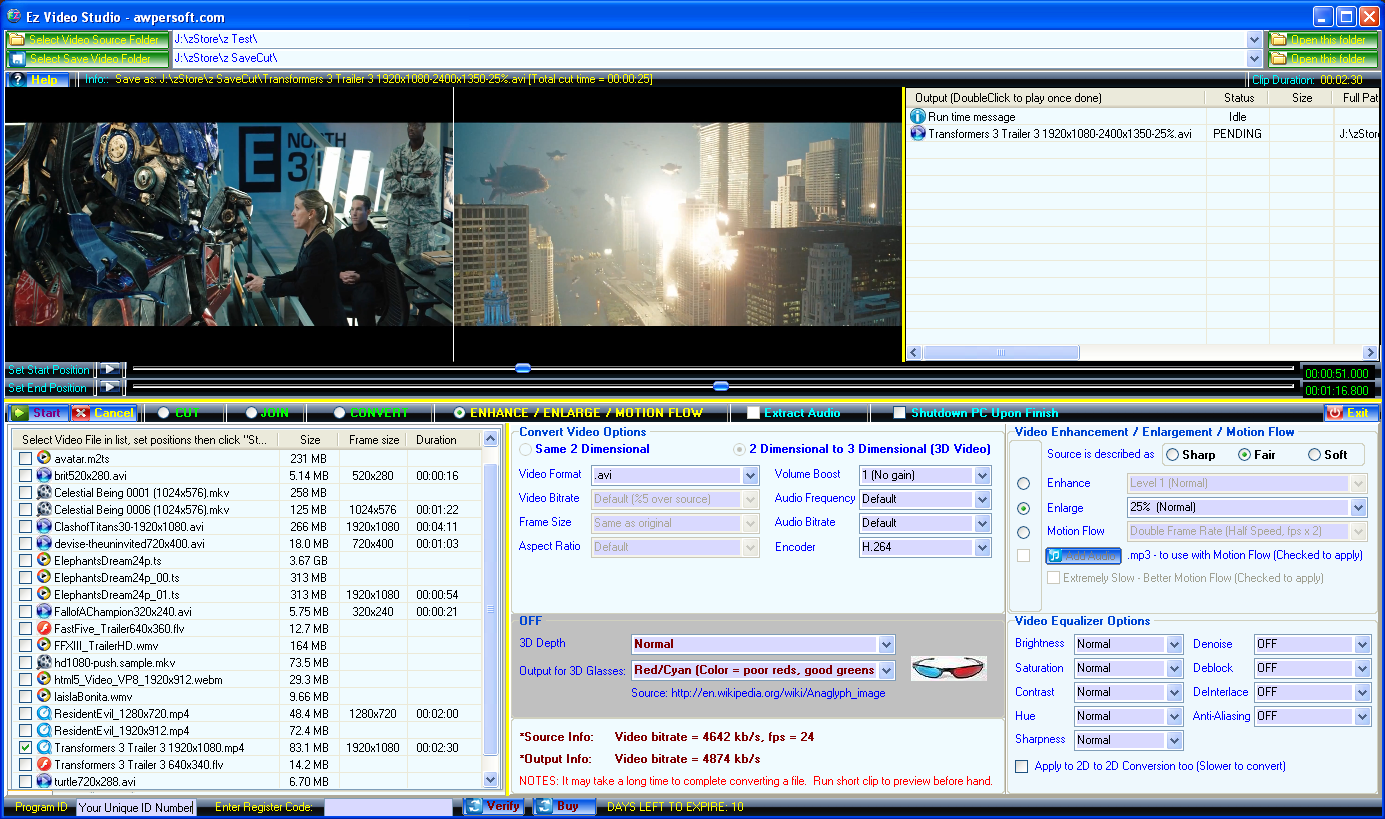The image size is (1385, 819).
Task: Select the Sharp source description radio button
Action: point(1172,455)
